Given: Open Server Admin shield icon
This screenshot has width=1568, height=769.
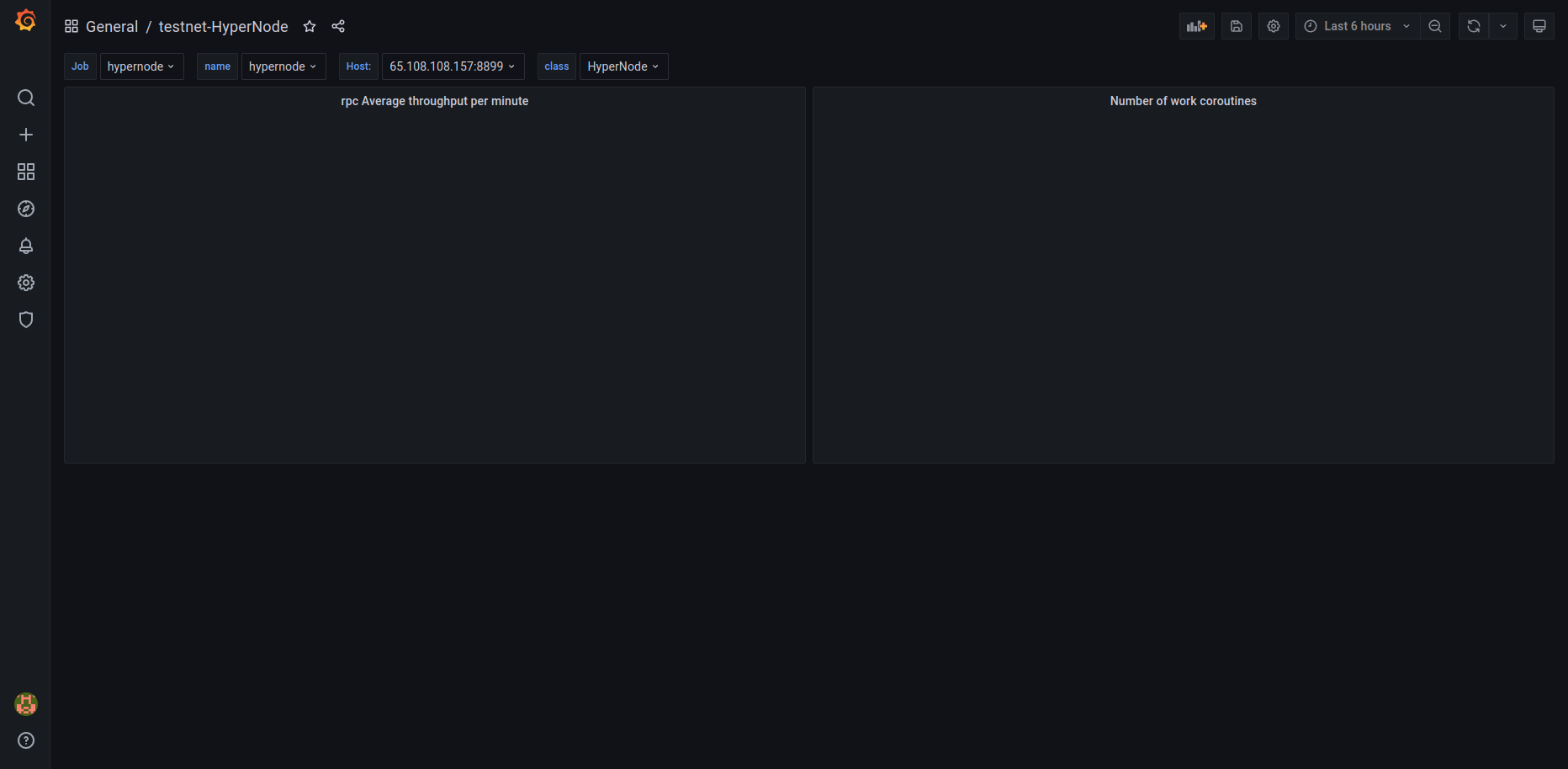Looking at the screenshot, I should (x=25, y=320).
